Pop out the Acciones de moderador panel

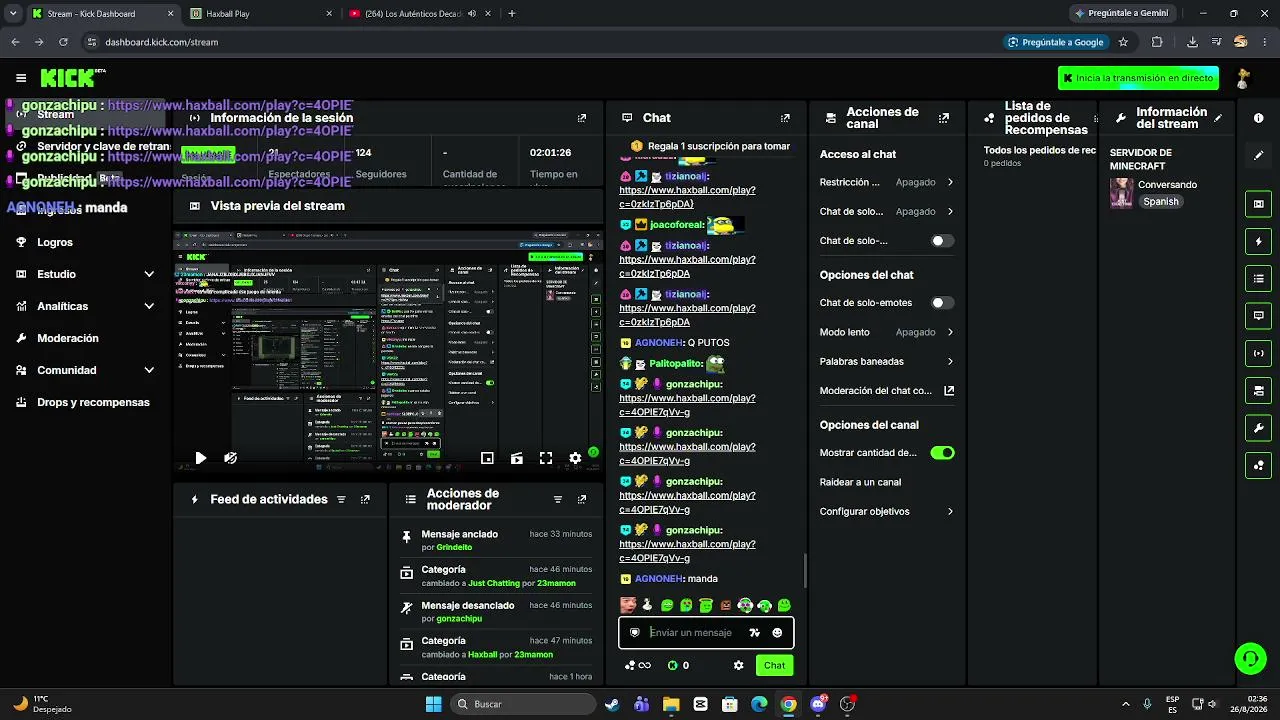(x=582, y=499)
